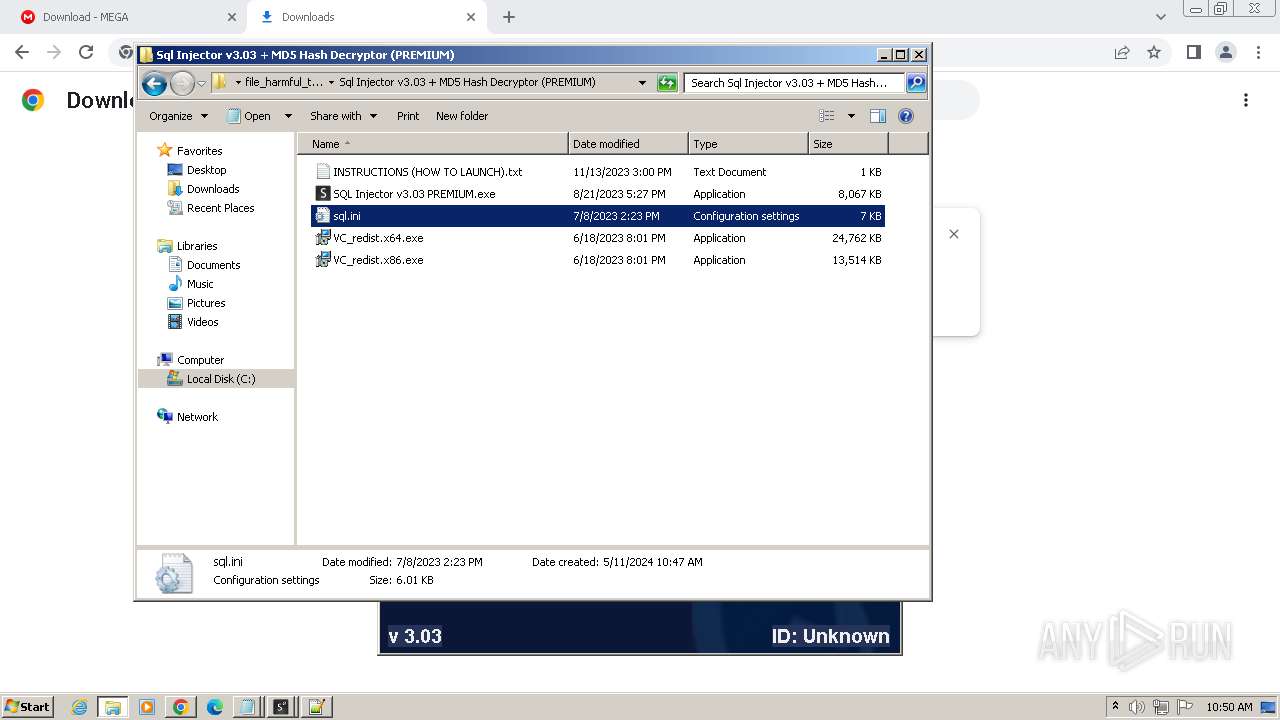
Task: Reload the Chrome page
Action: [86, 52]
